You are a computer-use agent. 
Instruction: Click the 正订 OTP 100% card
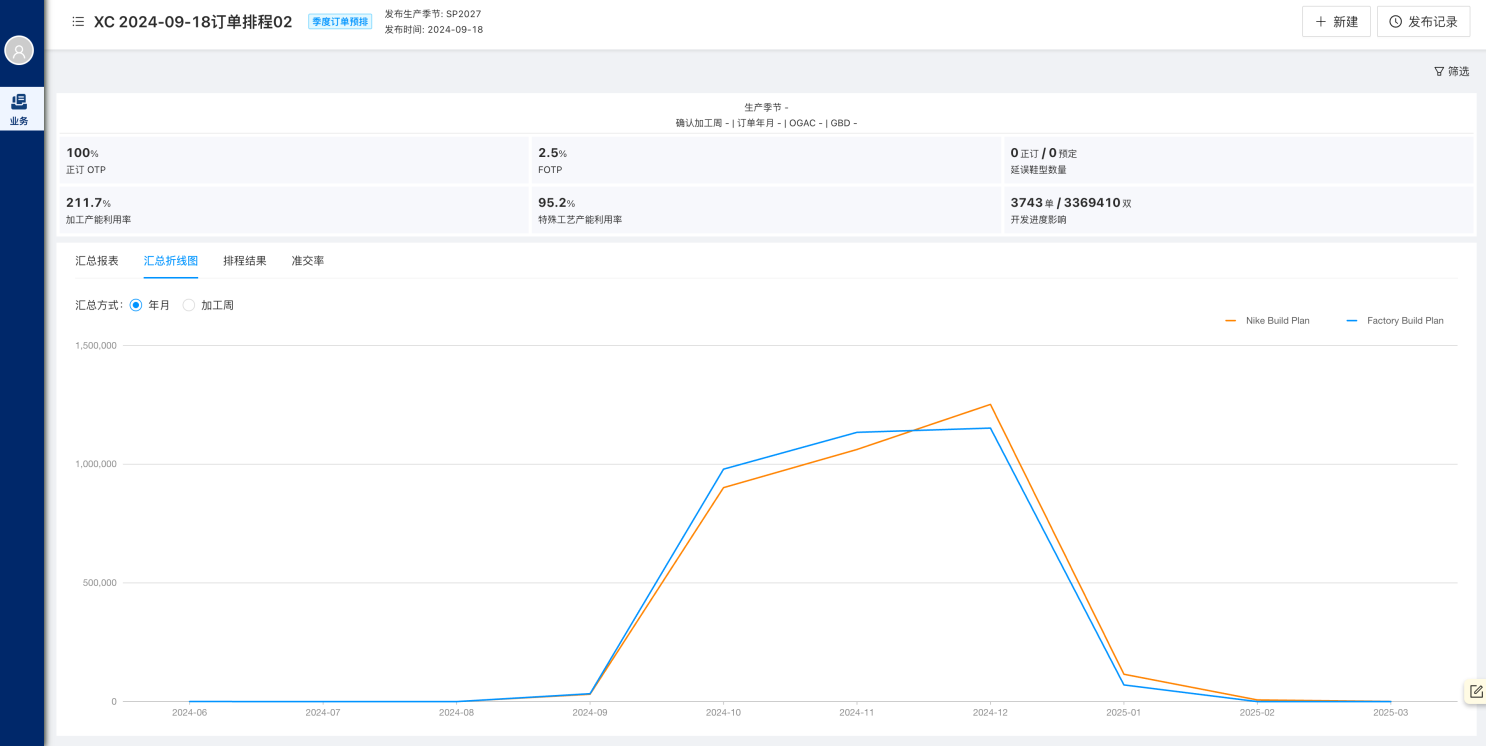(294, 160)
